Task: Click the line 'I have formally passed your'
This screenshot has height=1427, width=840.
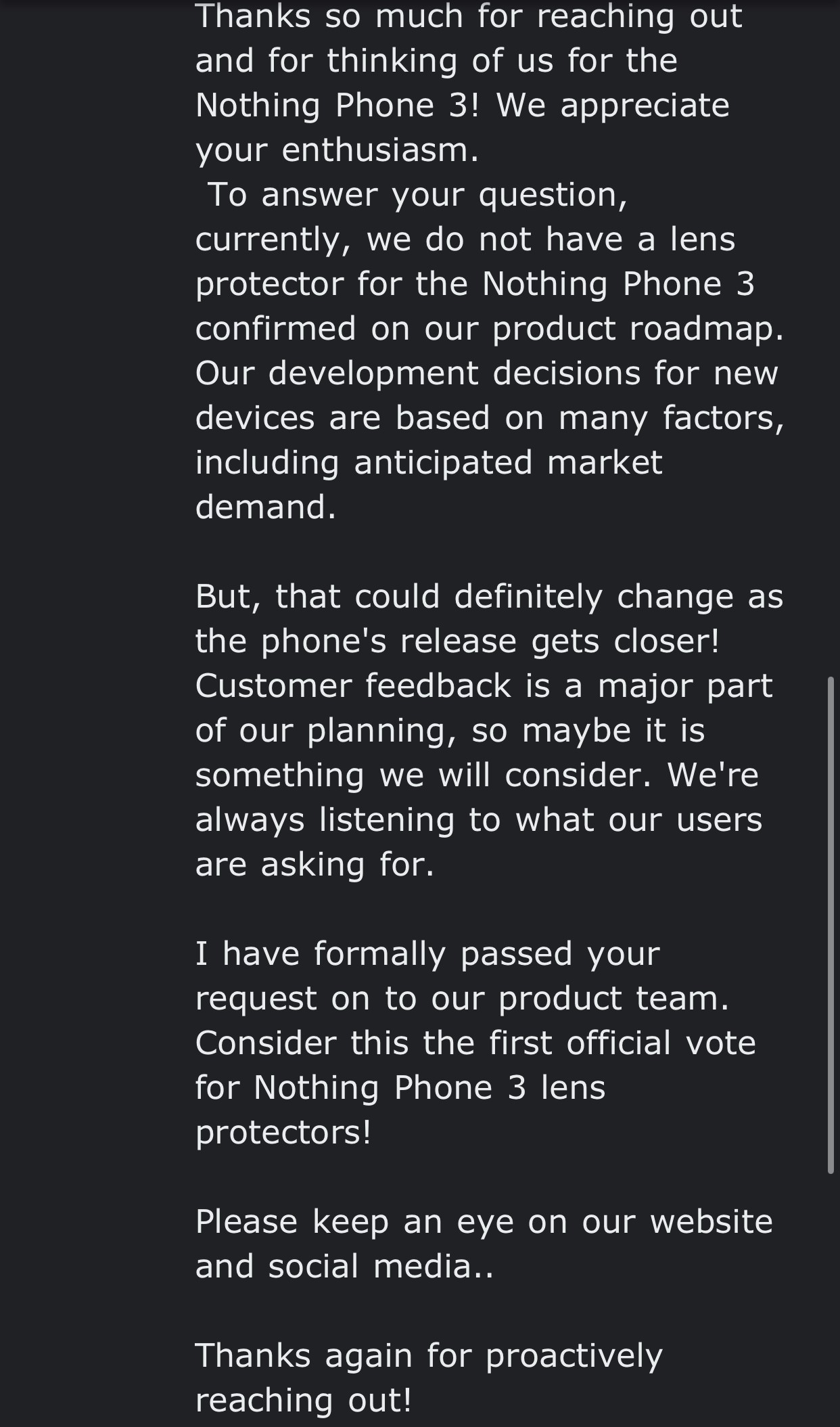Action: [x=427, y=954]
